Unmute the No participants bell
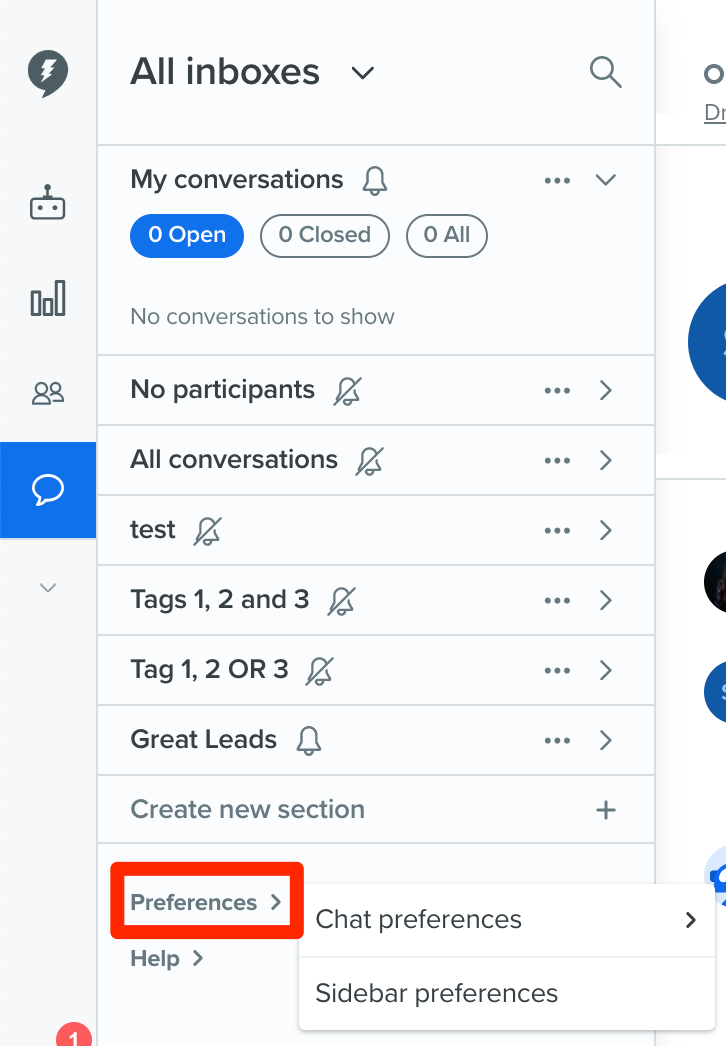This screenshot has width=726, height=1046. click(x=347, y=391)
